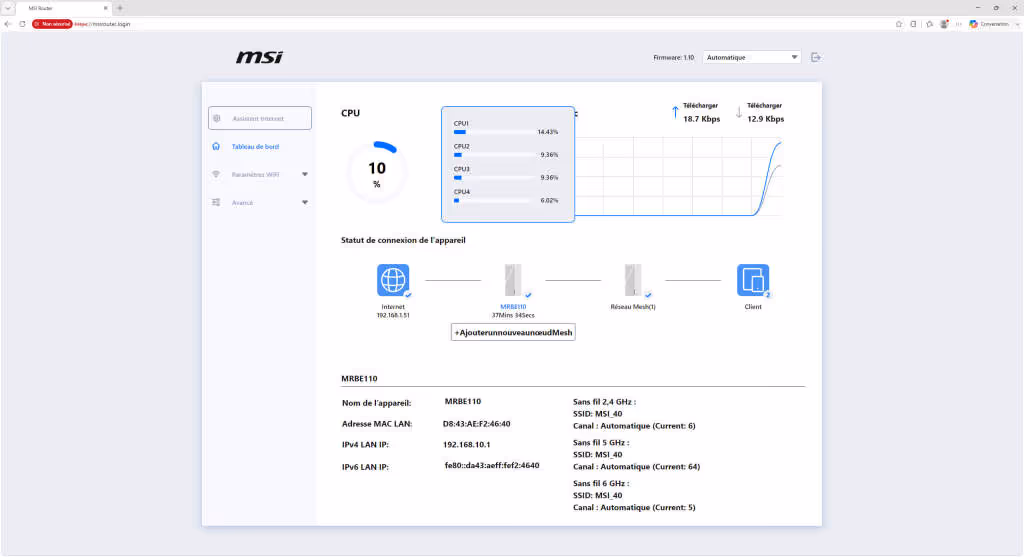Image resolution: width=1024 pixels, height=557 pixels.
Task: Click Ajouter un nouveau nœud Mesh button
Action: click(513, 332)
